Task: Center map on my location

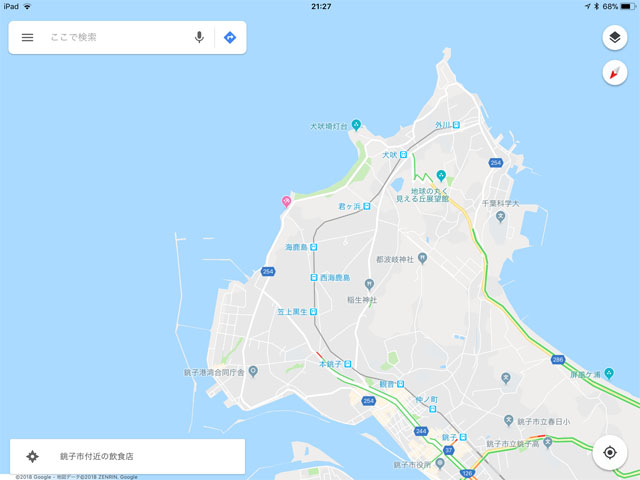Action: coord(610,453)
